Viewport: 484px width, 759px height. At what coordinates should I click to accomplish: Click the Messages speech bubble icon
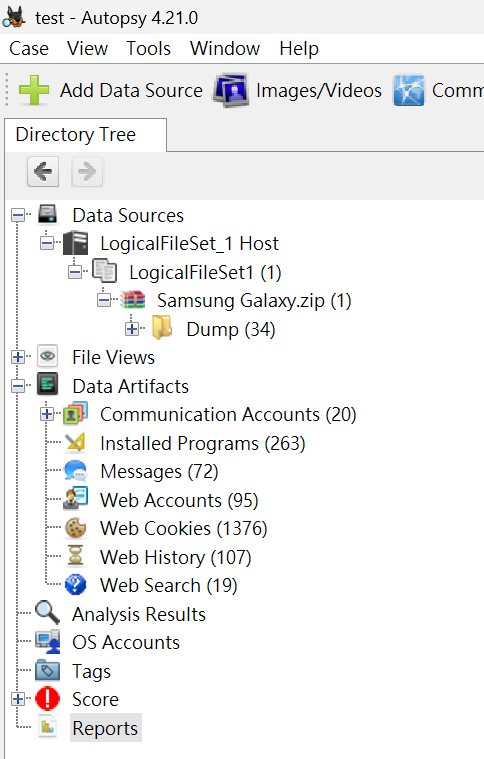(76, 471)
